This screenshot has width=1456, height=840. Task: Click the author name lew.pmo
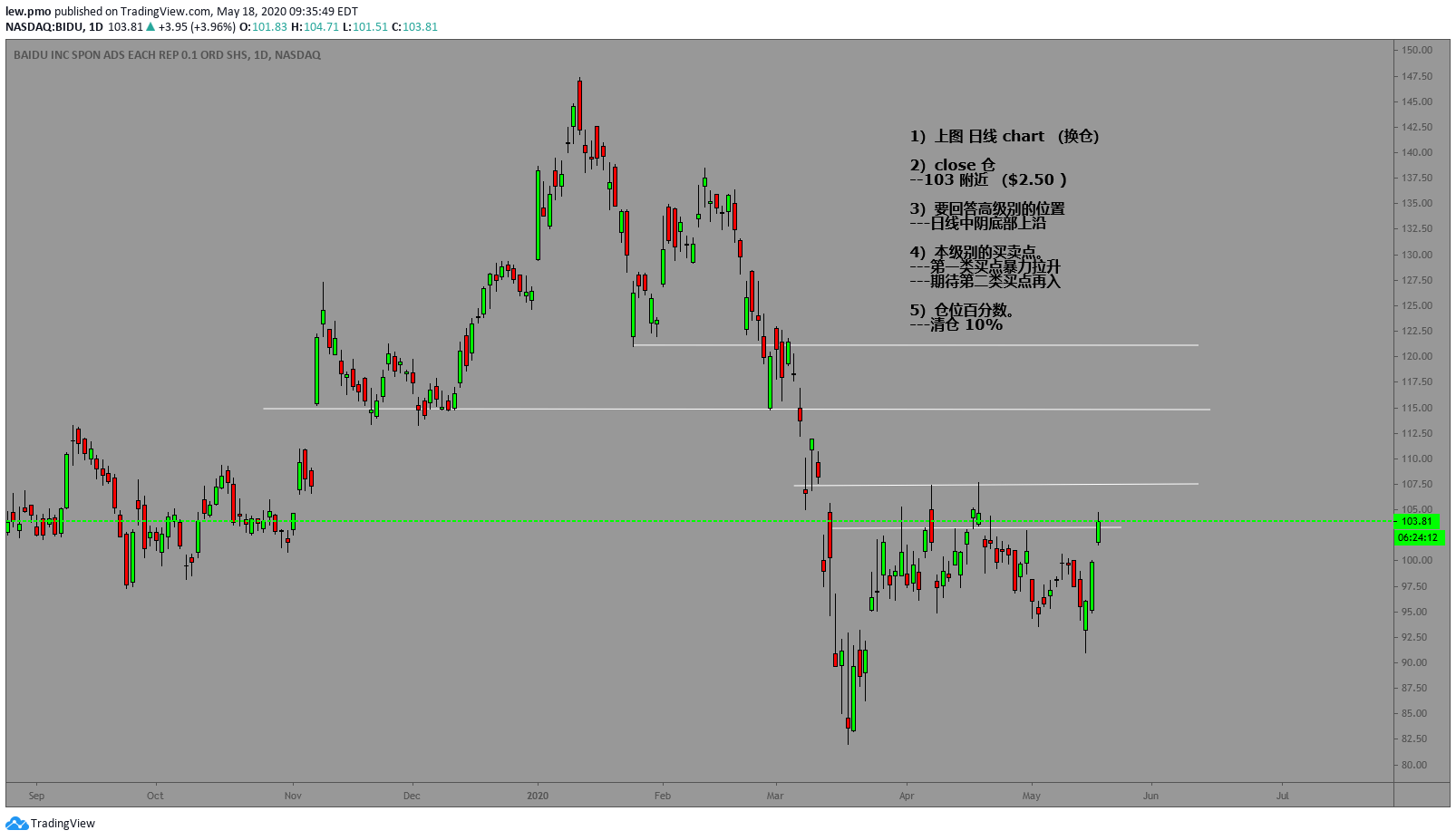(x=28, y=12)
